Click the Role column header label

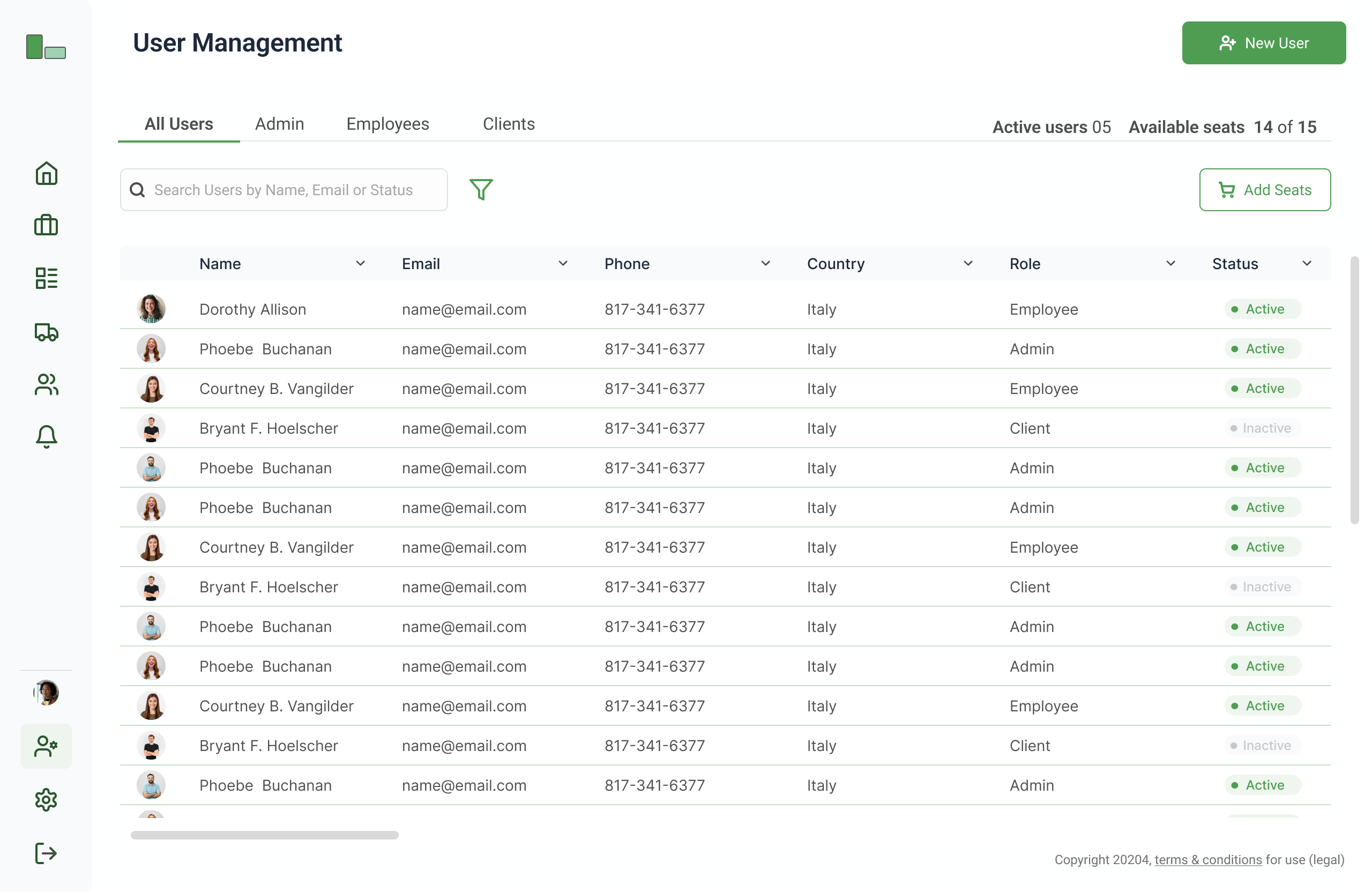tap(1024, 264)
